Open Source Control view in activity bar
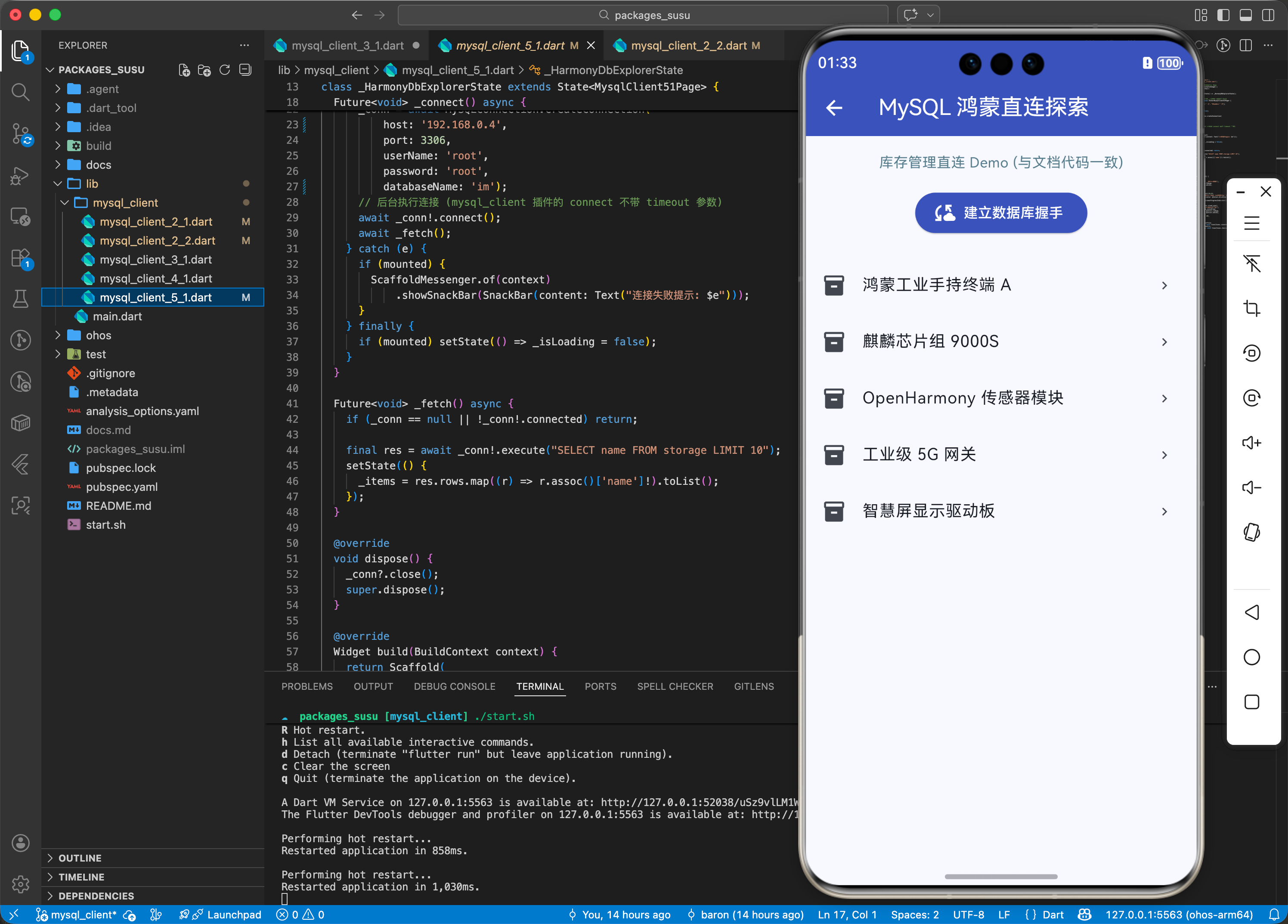 [20, 134]
